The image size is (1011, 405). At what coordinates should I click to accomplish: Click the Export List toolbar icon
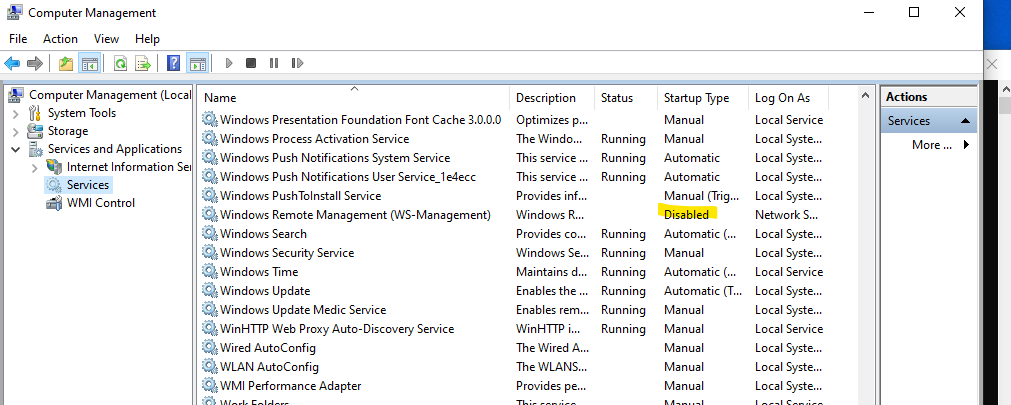142,63
